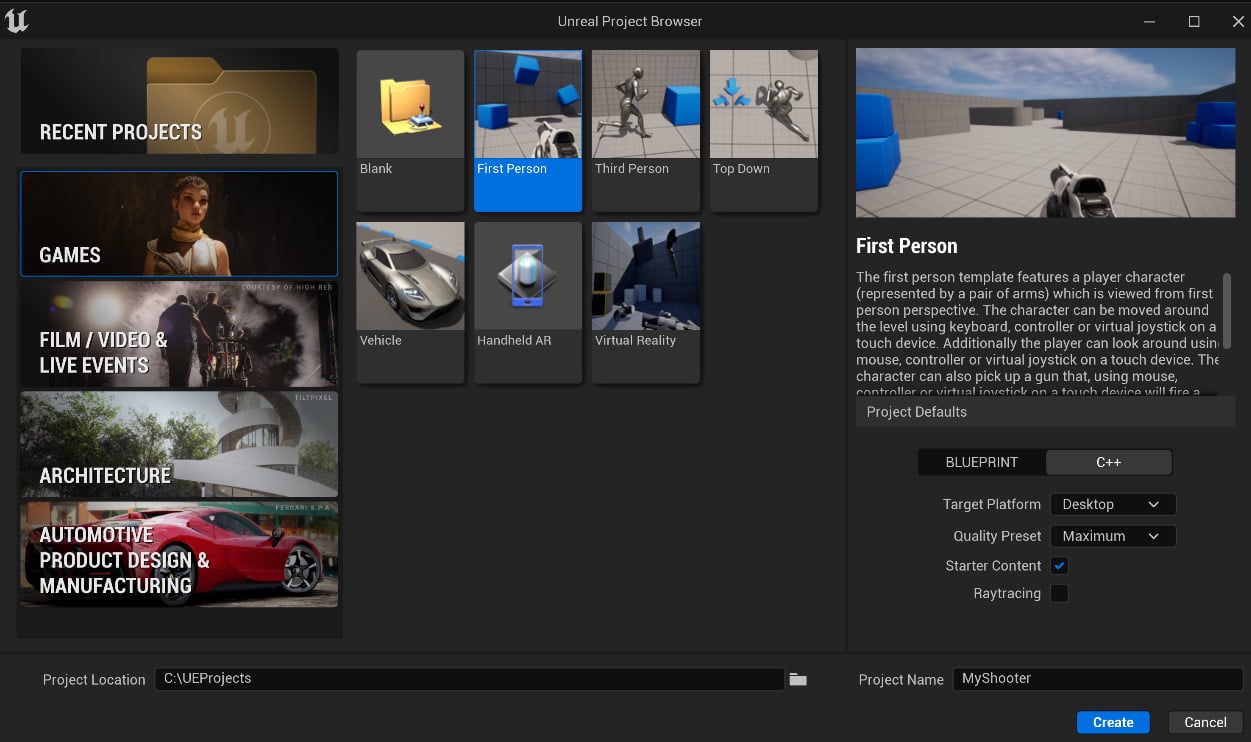Maximize the Unreal Project Browser window
Image resolution: width=1251 pixels, height=742 pixels.
[x=1193, y=21]
